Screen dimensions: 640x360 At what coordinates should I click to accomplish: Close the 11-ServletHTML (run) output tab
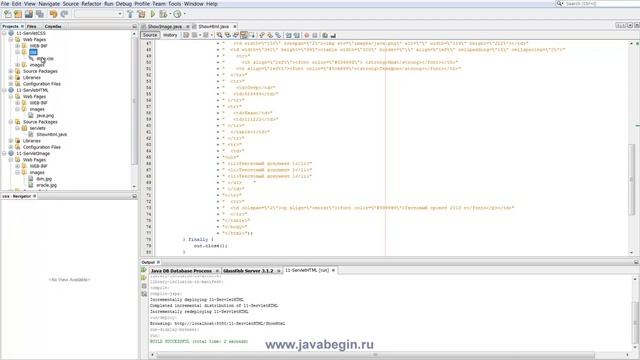(x=333, y=270)
